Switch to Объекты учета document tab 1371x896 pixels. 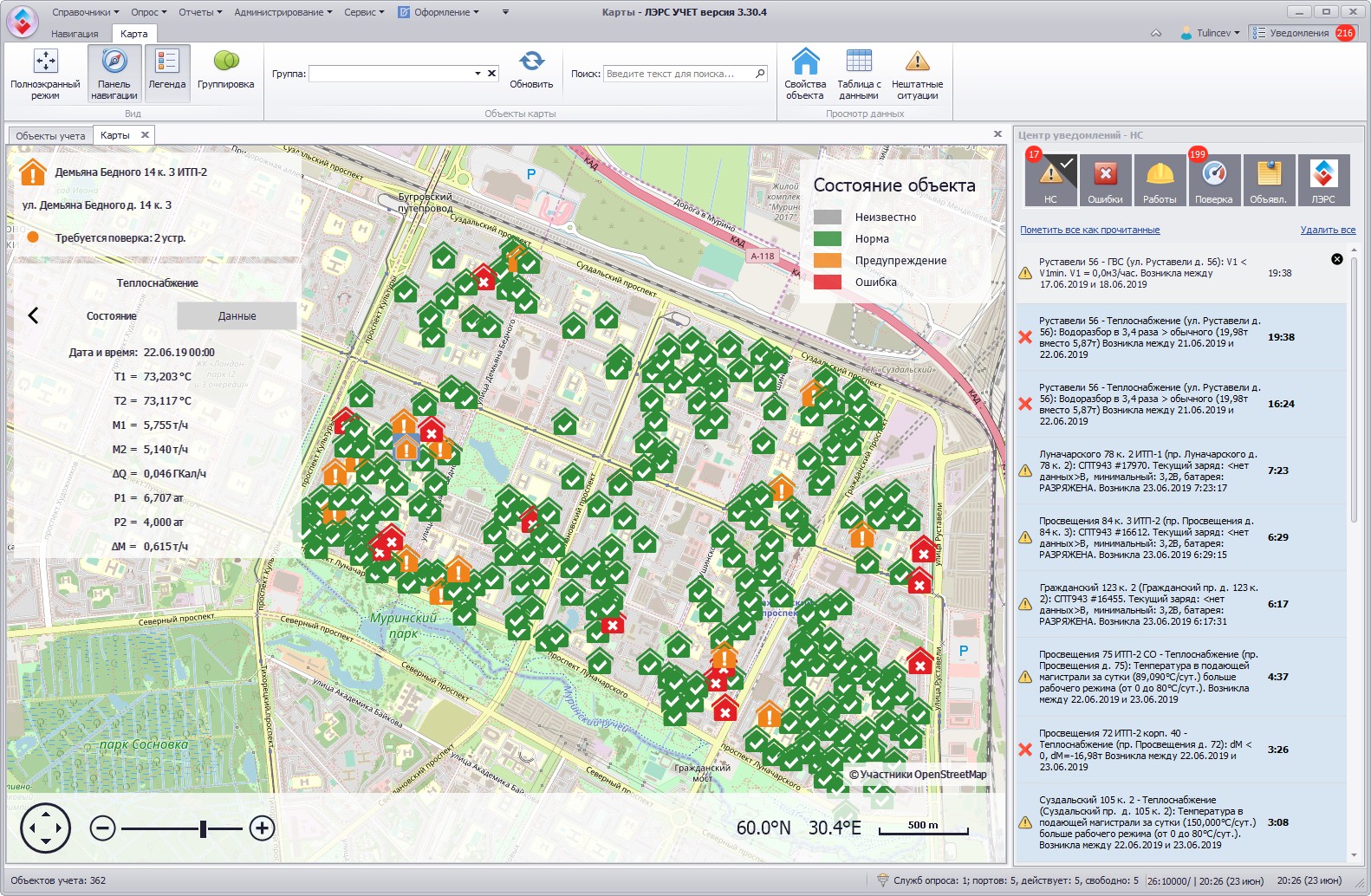click(50, 135)
